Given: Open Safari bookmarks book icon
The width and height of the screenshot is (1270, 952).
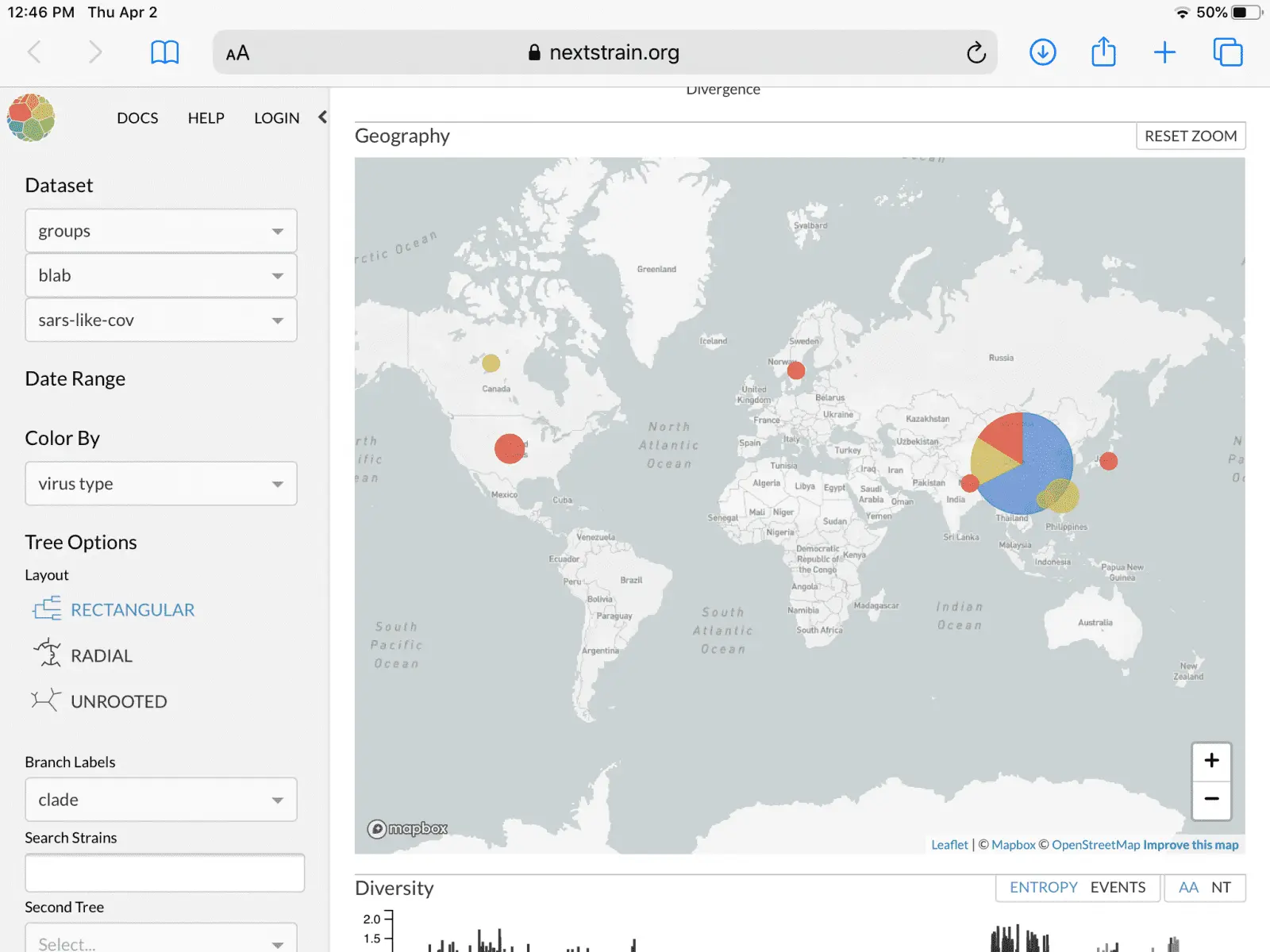Looking at the screenshot, I should (x=164, y=53).
